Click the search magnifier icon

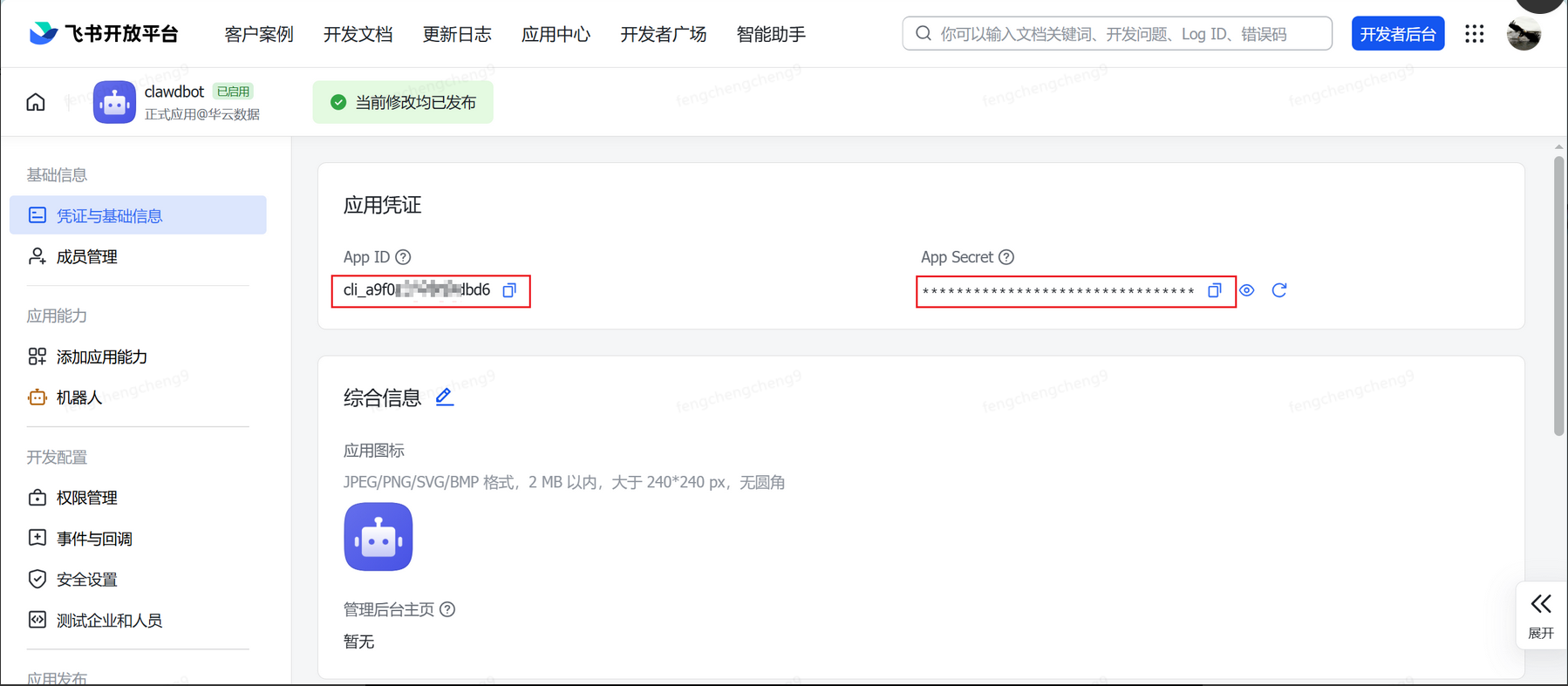(924, 34)
